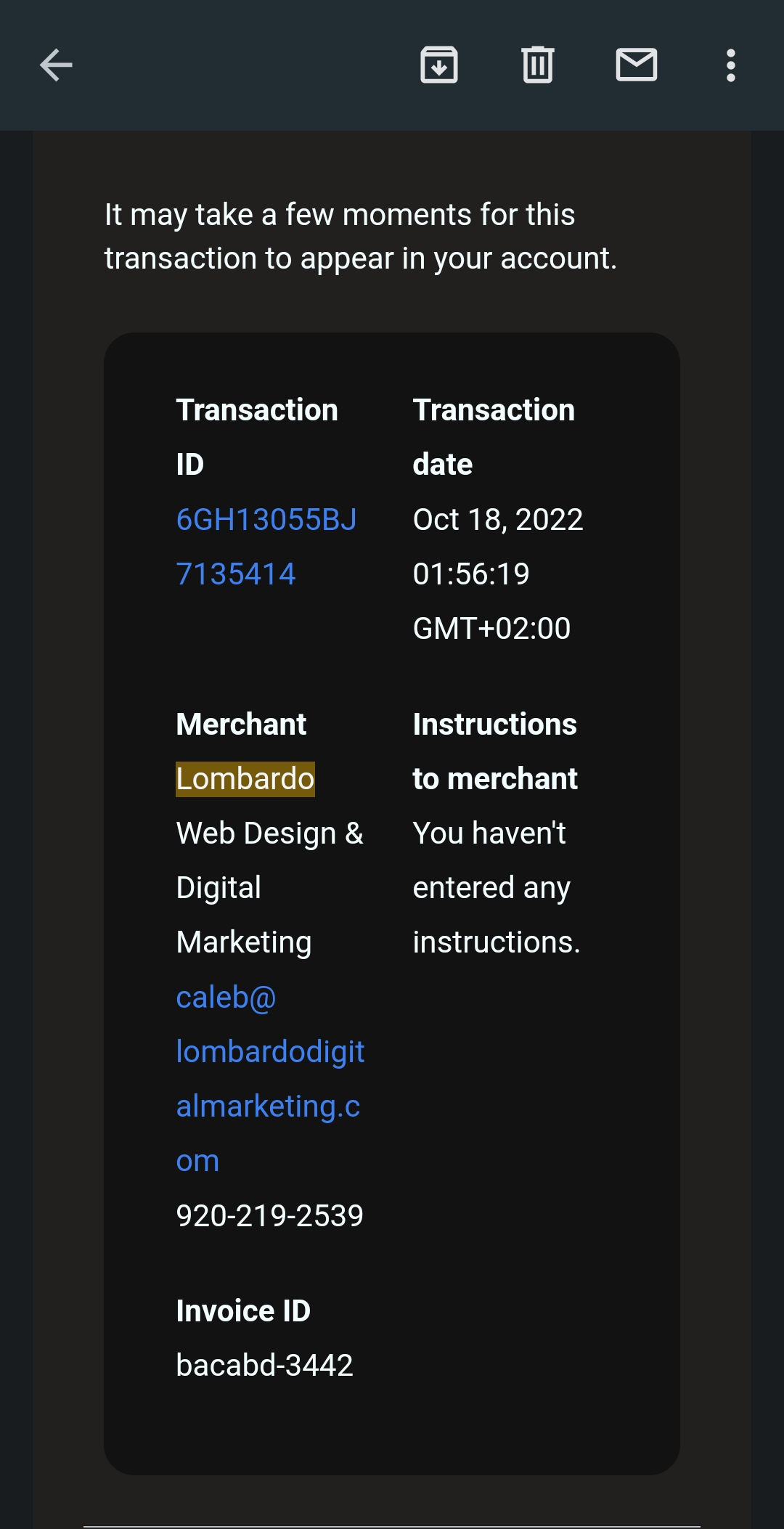Viewport: 784px width, 1529px height.
Task: Tap the Instructions to merchant heading
Action: pyautogui.click(x=495, y=751)
